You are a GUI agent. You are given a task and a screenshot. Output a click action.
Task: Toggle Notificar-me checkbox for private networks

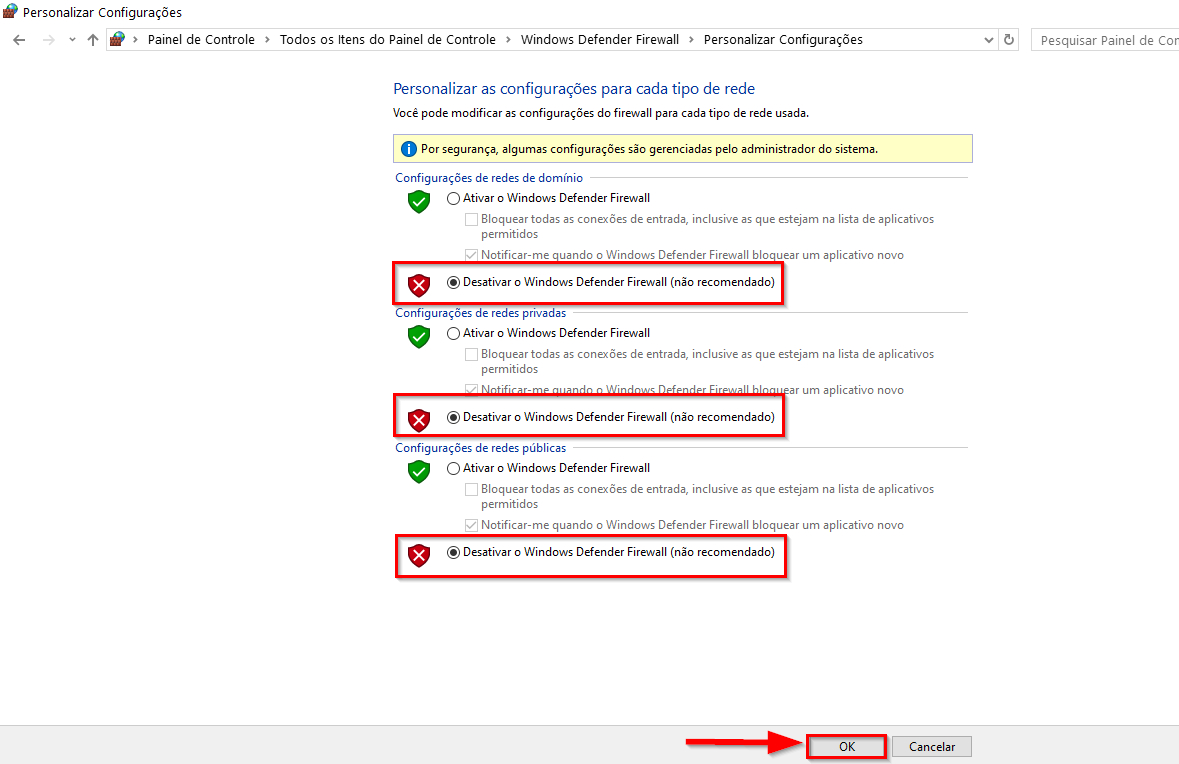(x=471, y=390)
